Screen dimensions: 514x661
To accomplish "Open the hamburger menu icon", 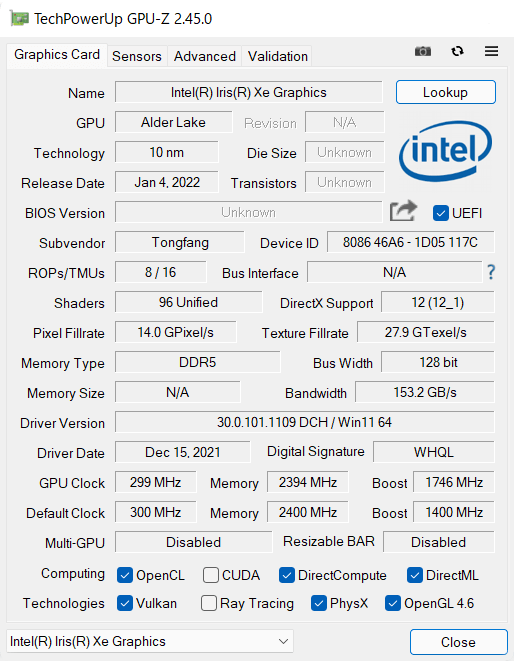I will tap(491, 51).
